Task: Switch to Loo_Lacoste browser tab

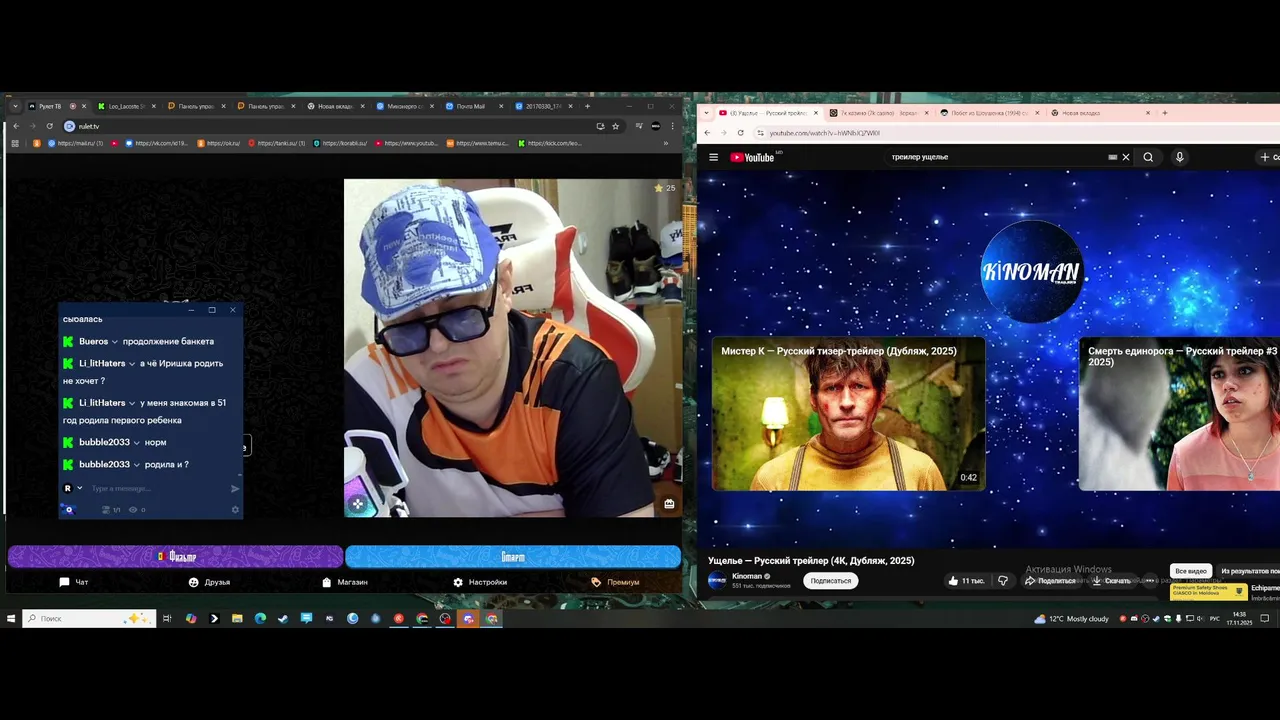Action: (x=126, y=106)
